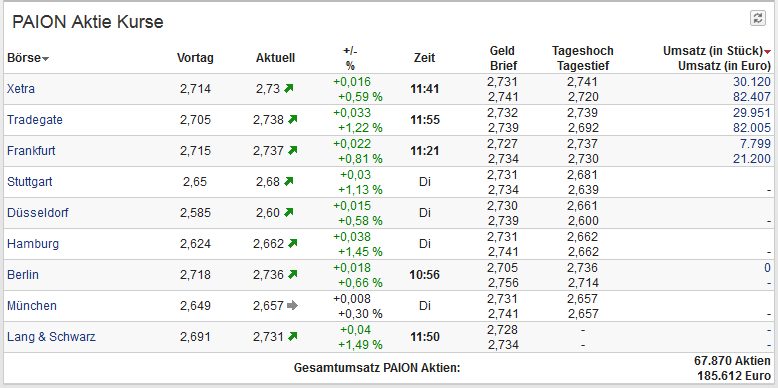Sort by Börse using gray arrow
This screenshot has width=778, height=388.
(x=46, y=59)
